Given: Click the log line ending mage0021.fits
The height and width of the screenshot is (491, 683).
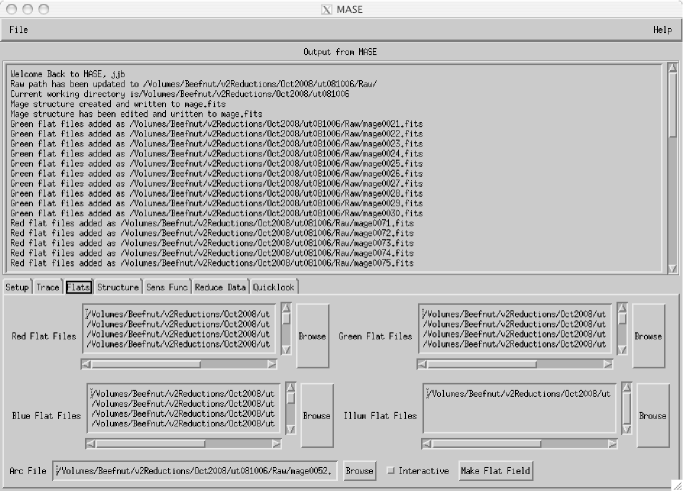Looking at the screenshot, I should (x=216, y=124).
